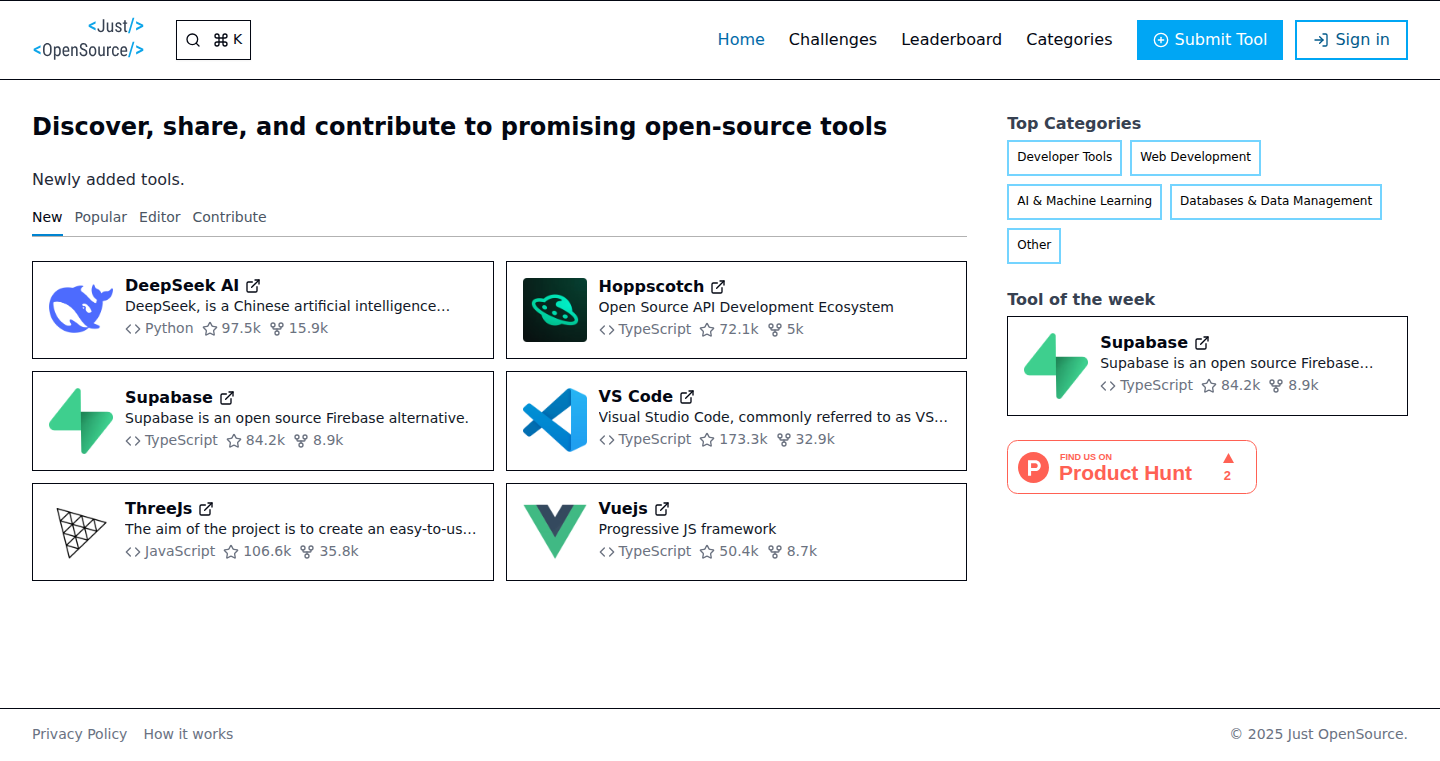Click the DeepSeek AI whale logo
The height and width of the screenshot is (761, 1440).
tap(81, 309)
